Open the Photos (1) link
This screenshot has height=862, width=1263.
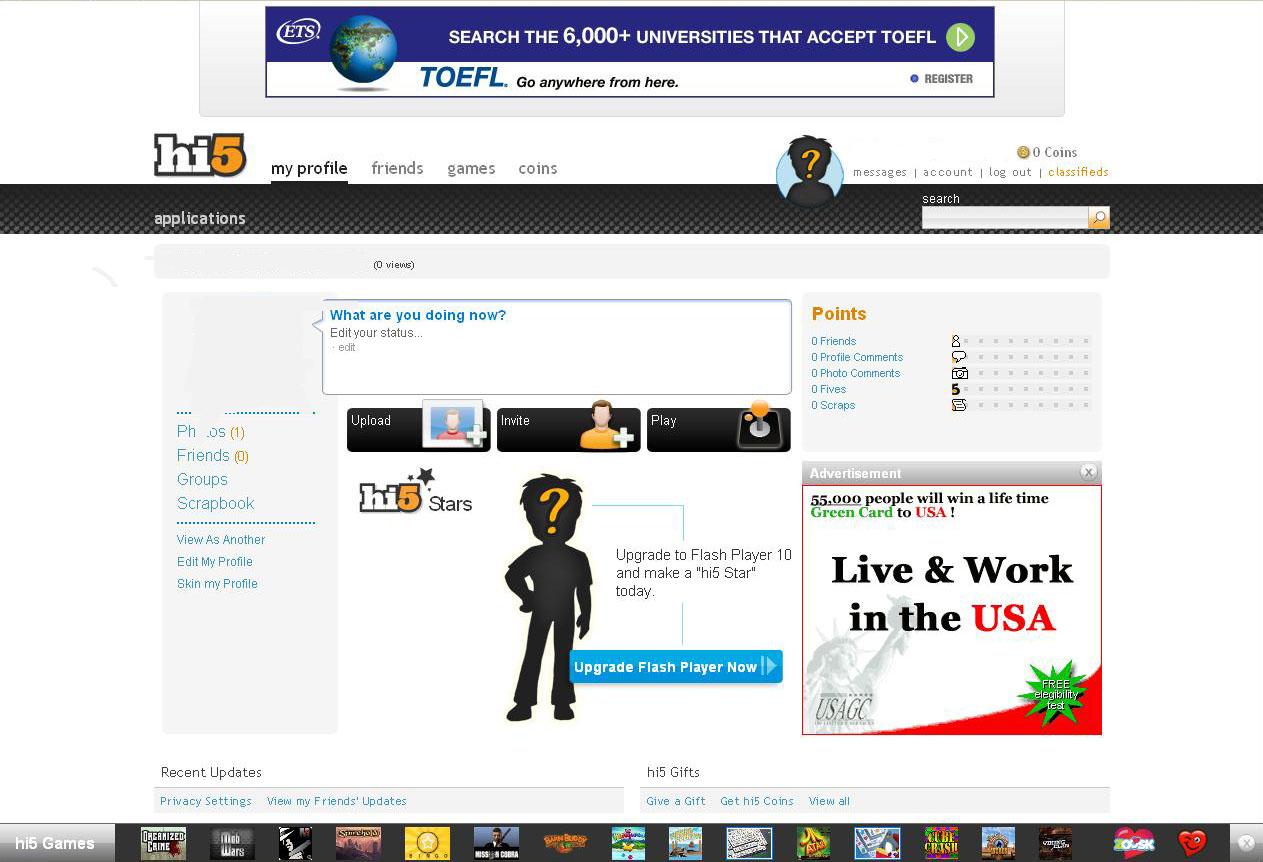tap(211, 432)
